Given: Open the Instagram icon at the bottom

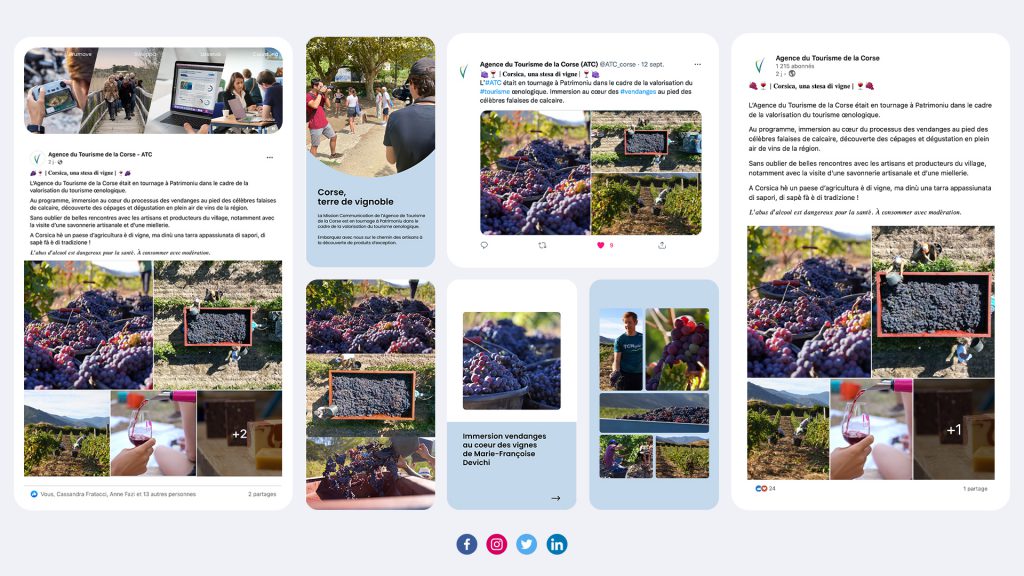Looking at the screenshot, I should pos(497,544).
